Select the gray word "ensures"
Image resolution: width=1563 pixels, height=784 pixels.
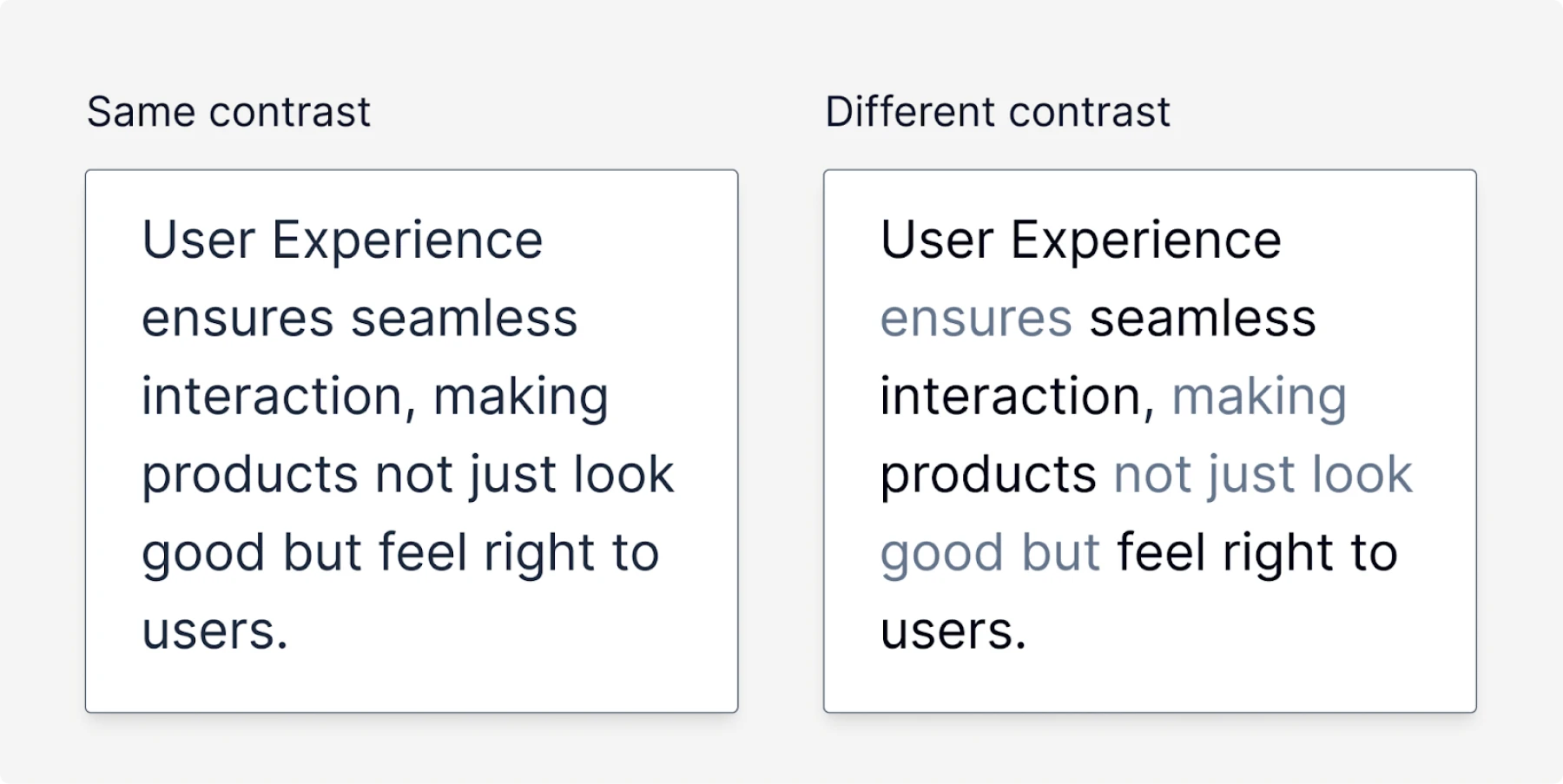[976, 319]
